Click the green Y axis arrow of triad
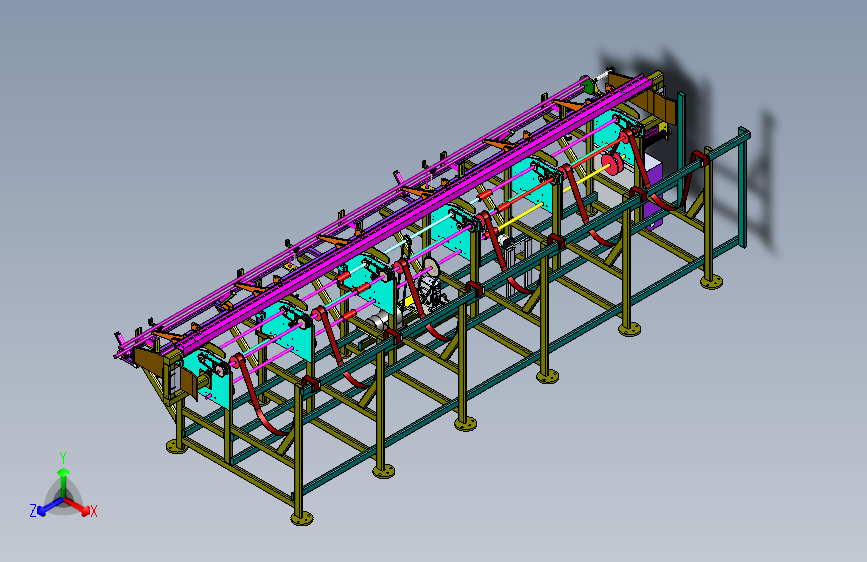The image size is (867, 562). 64,481
